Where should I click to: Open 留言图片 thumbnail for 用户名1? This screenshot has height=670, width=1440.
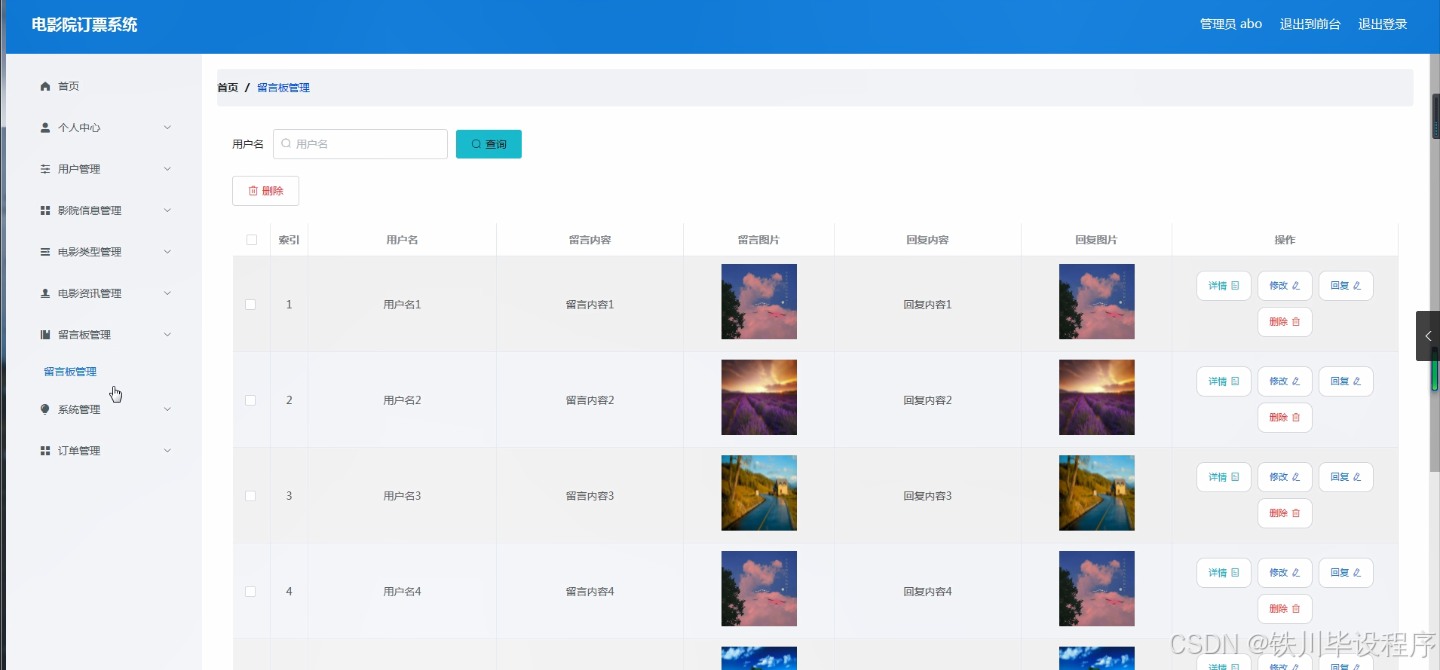[x=759, y=302]
